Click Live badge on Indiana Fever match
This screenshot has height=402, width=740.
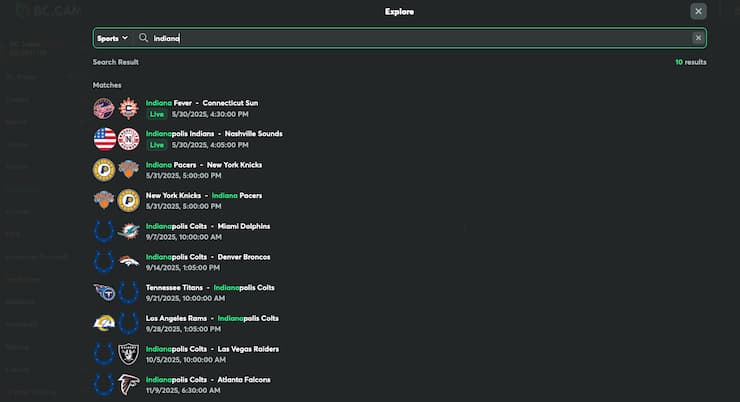click(157, 114)
